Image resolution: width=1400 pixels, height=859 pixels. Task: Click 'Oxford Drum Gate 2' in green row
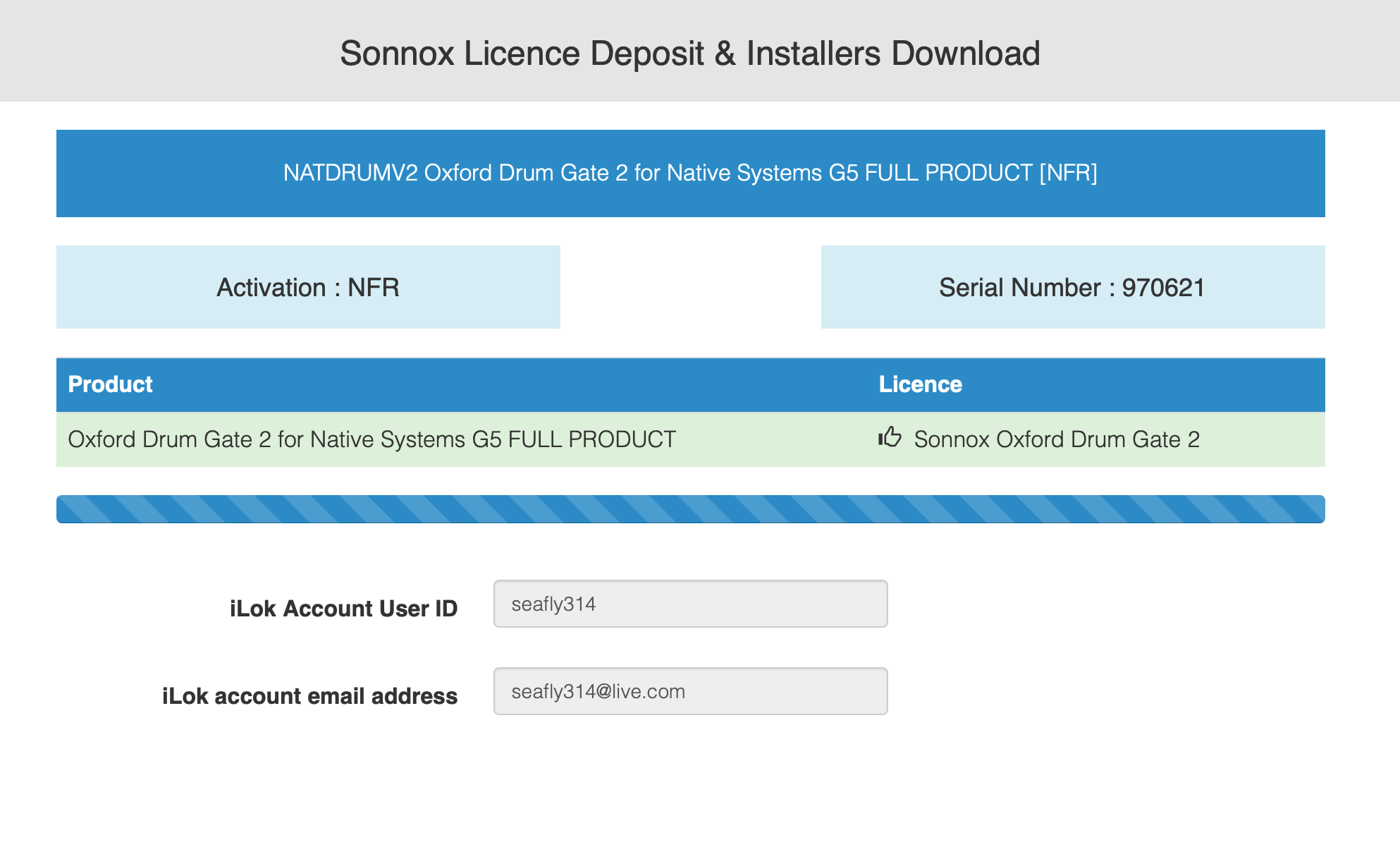(169, 439)
